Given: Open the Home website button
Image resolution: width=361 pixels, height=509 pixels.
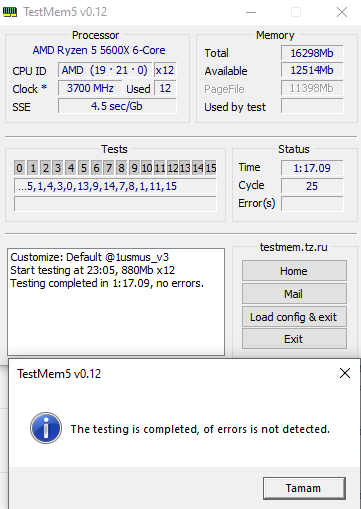Looking at the screenshot, I should 294,271.
